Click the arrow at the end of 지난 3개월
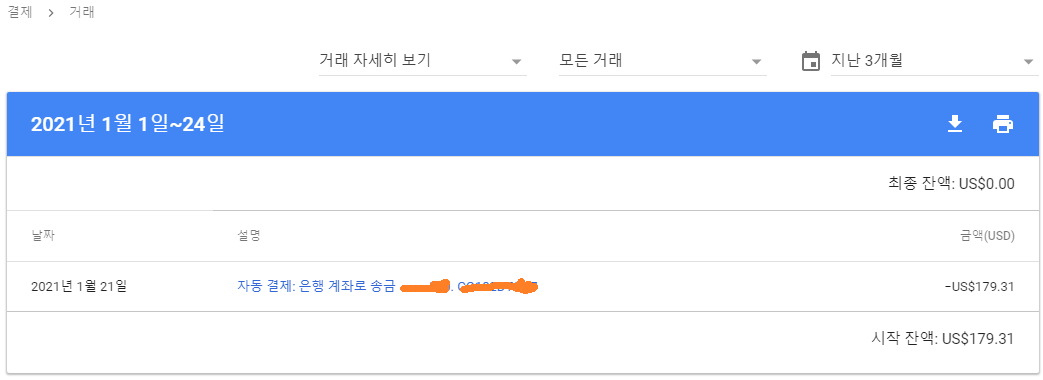 [1028, 62]
